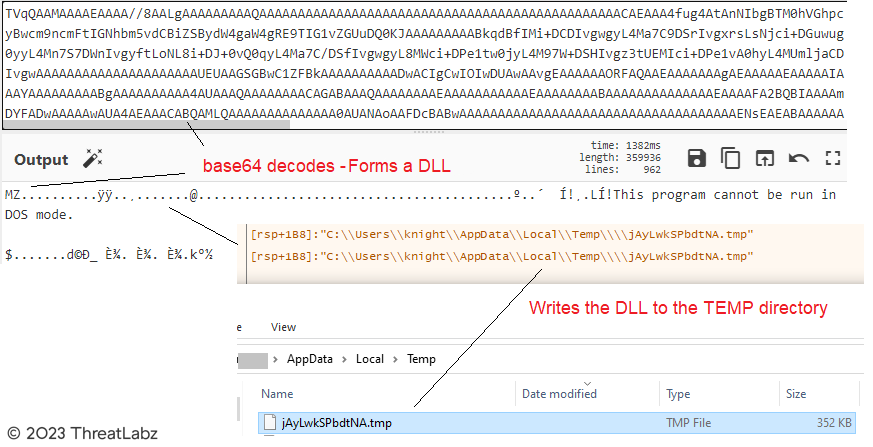Sort files by Type column
873x447 pixels.
tap(678, 394)
